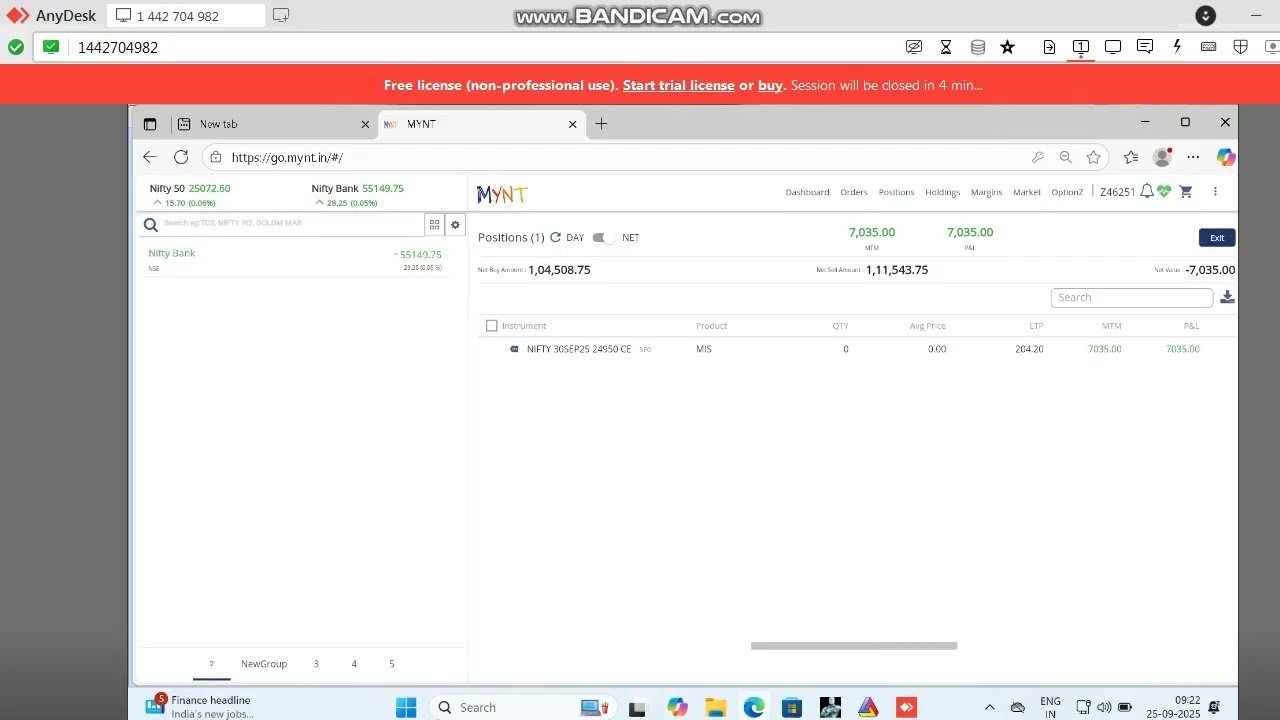
Task: Select AnyDesk remote display 1 icon
Action: click(x=1081, y=47)
